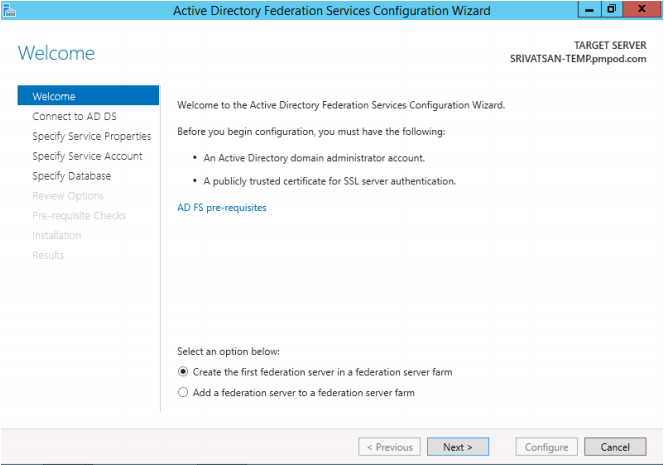Image resolution: width=664 pixels, height=465 pixels.
Task: Minimize the wizard window
Action: (589, 9)
